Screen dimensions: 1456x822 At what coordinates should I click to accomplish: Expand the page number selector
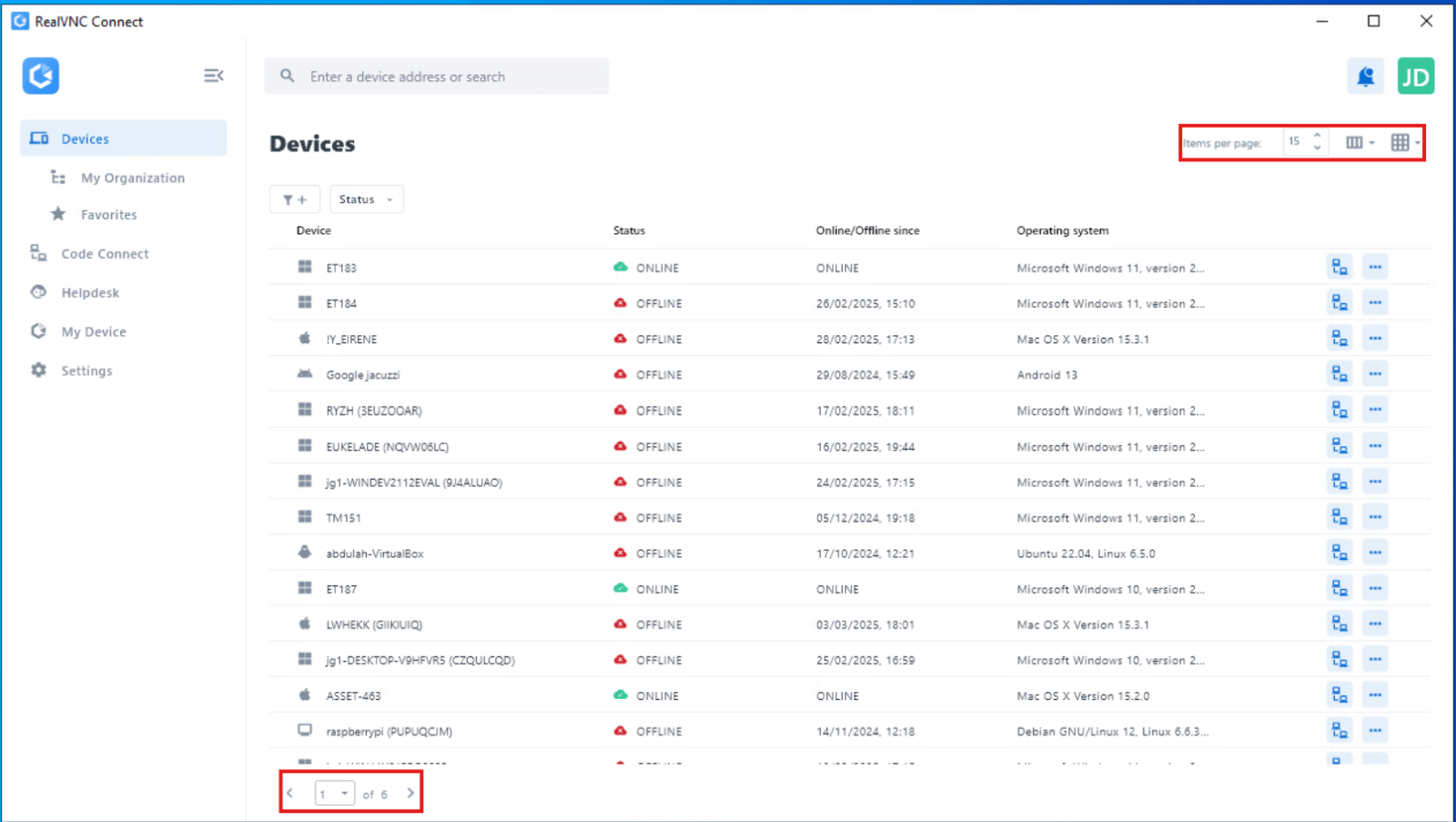coord(334,794)
